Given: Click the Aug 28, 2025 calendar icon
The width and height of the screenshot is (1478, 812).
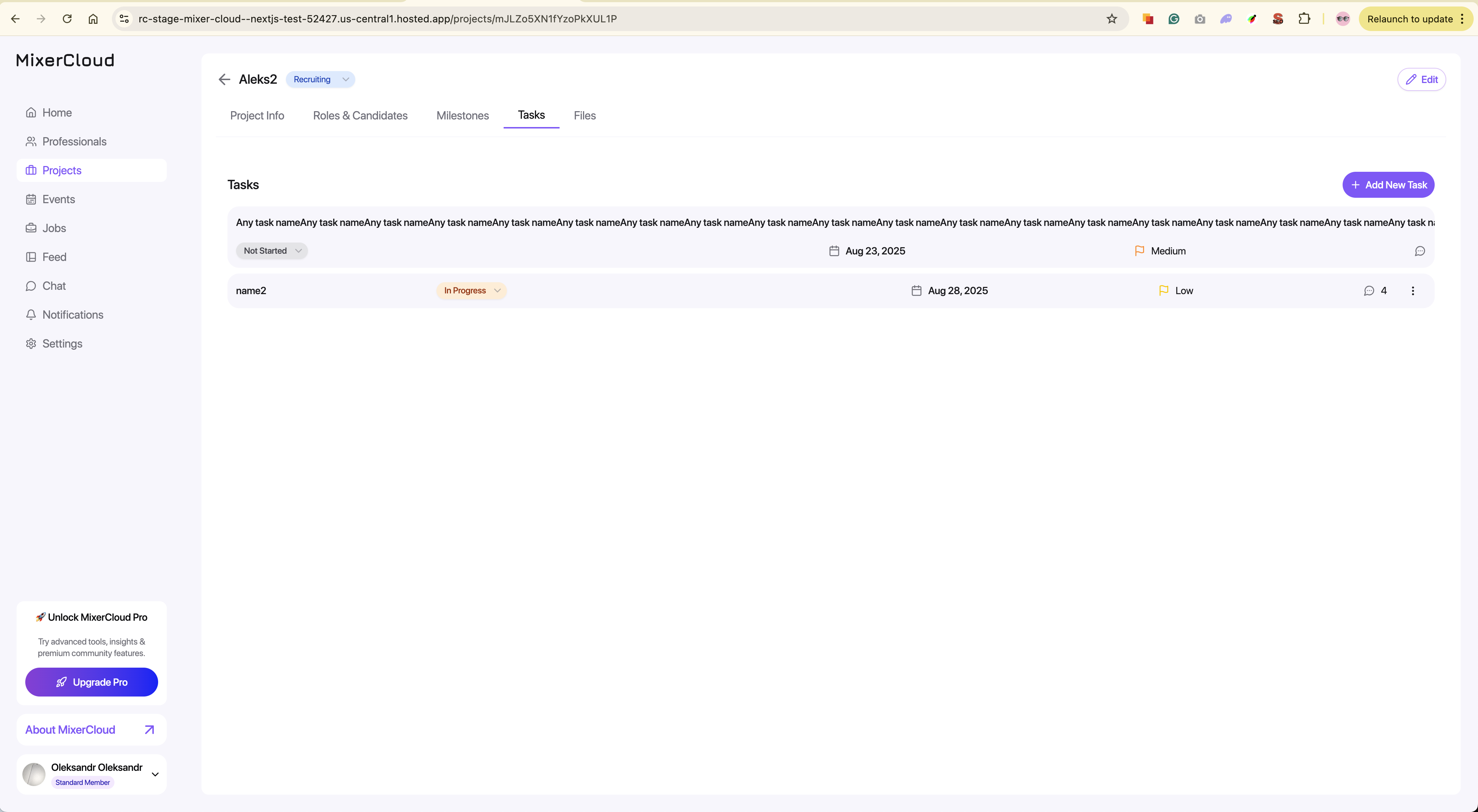Looking at the screenshot, I should pyautogui.click(x=916, y=291).
